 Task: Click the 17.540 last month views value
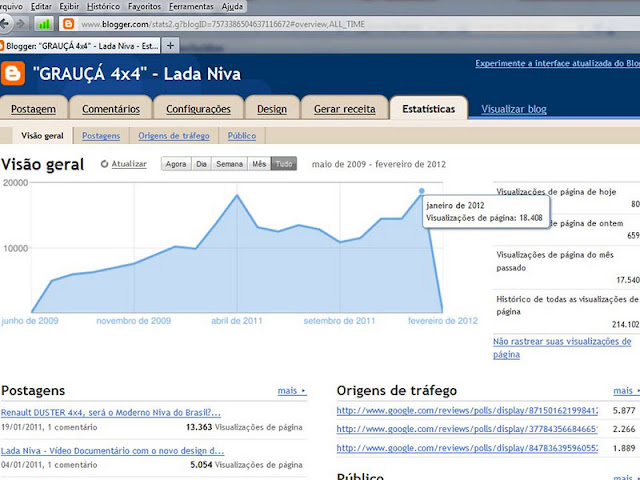(628, 280)
